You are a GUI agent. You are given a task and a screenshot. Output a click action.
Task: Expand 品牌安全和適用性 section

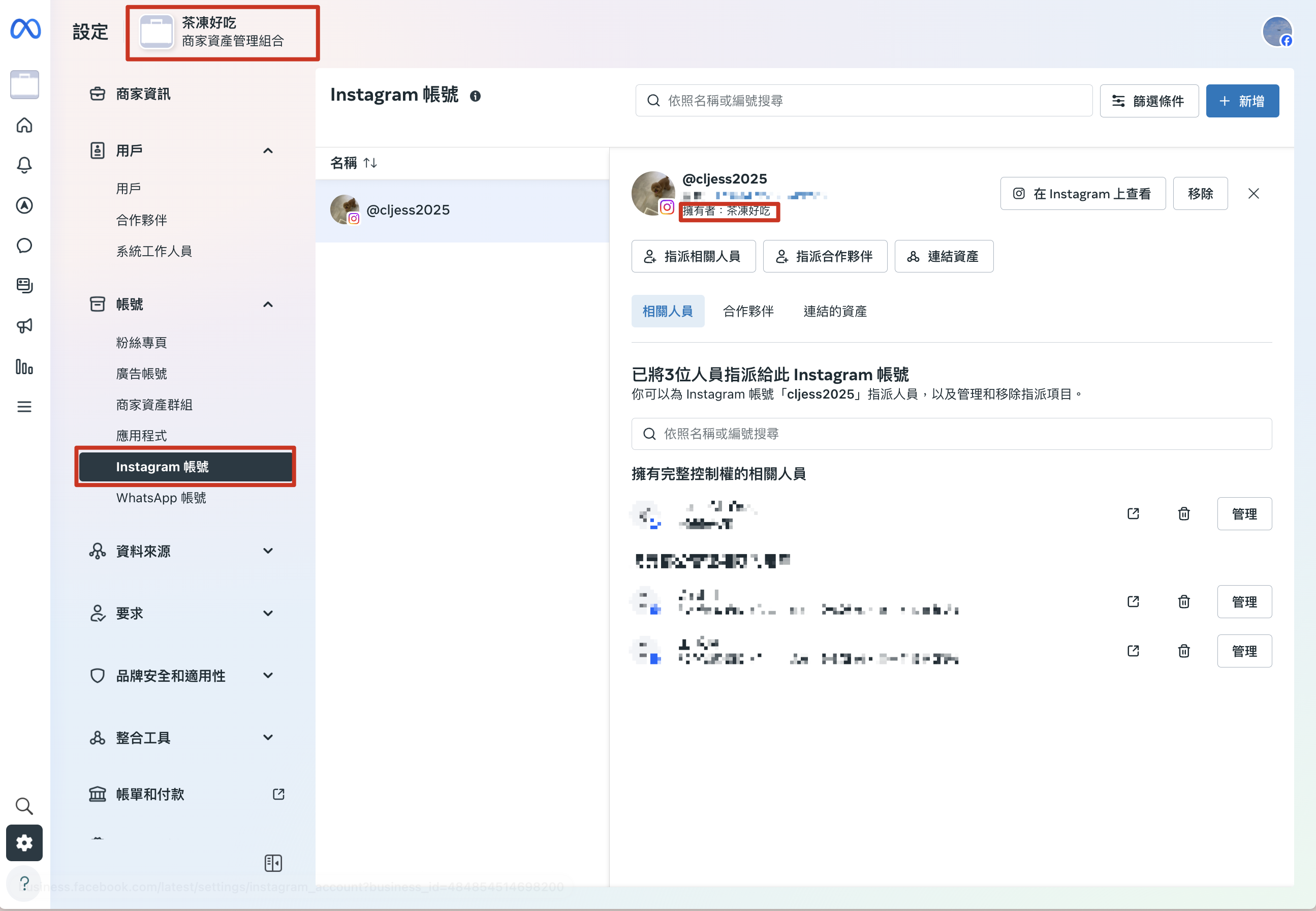tap(182, 675)
